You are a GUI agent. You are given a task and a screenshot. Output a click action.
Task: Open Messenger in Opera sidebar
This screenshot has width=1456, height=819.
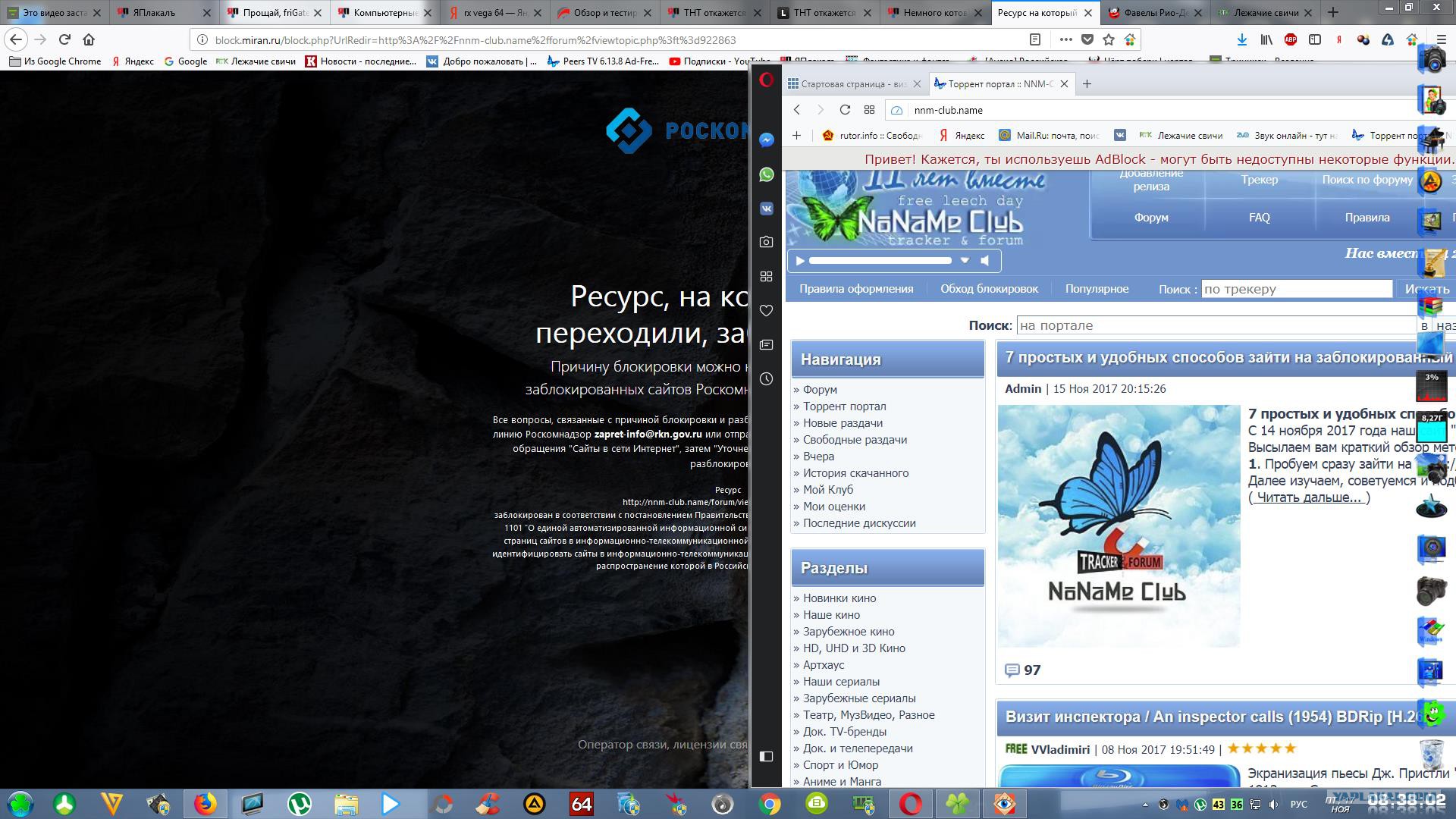point(766,140)
